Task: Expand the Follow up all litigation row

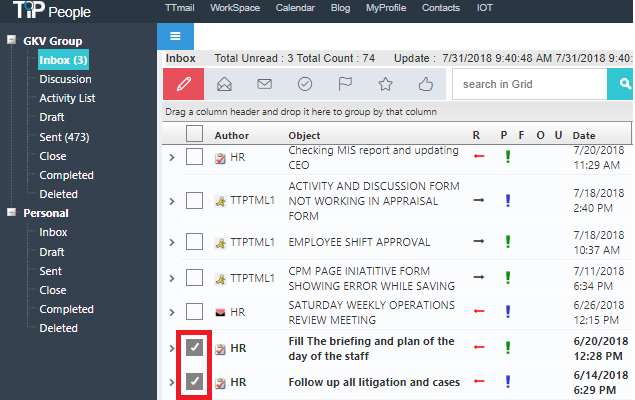Action: pyautogui.click(x=172, y=382)
